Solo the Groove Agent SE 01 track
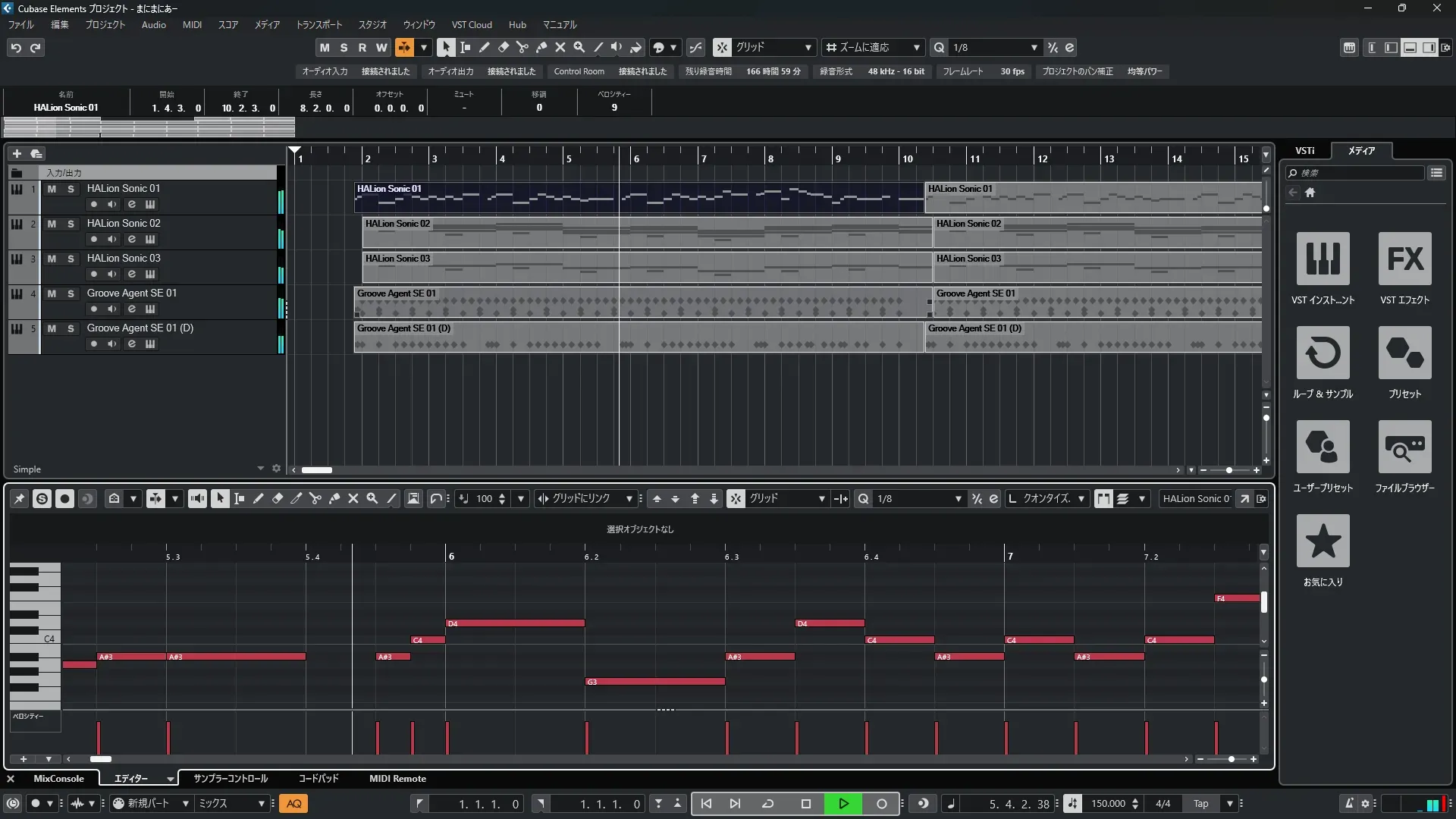1456x819 pixels. click(71, 293)
